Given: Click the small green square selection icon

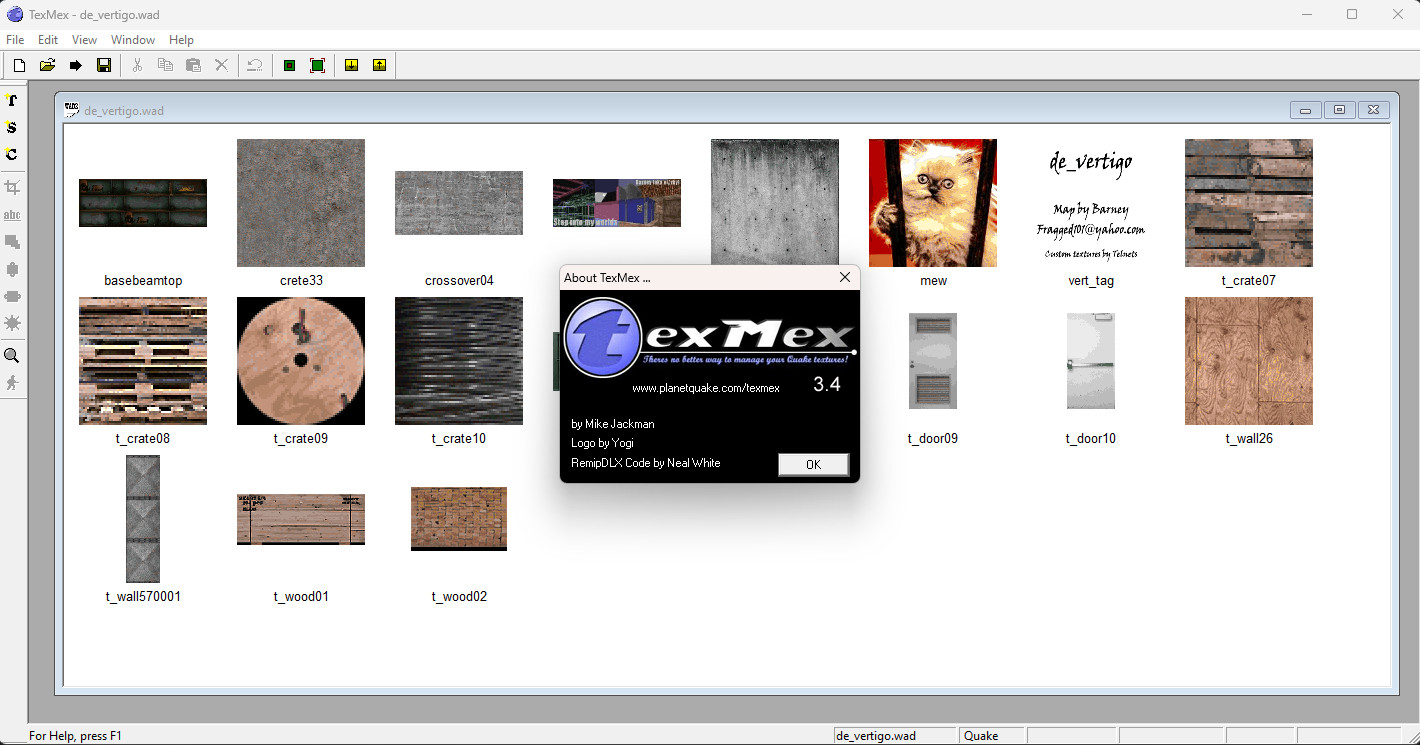Looking at the screenshot, I should pos(289,65).
